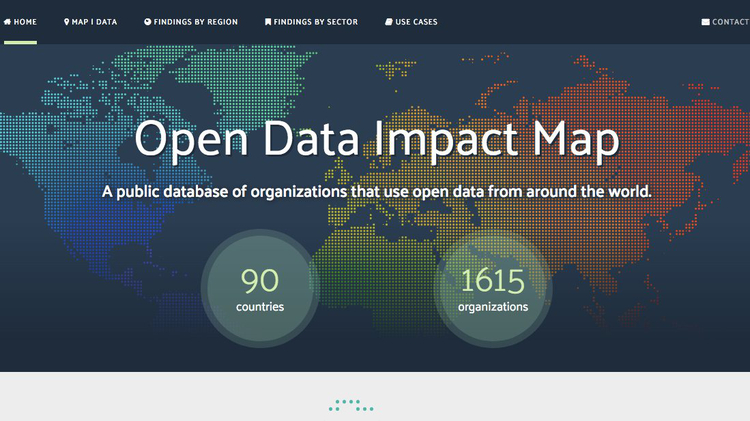Click the 'A public database of organizations' tagline
The image size is (750, 421).
pos(377,192)
